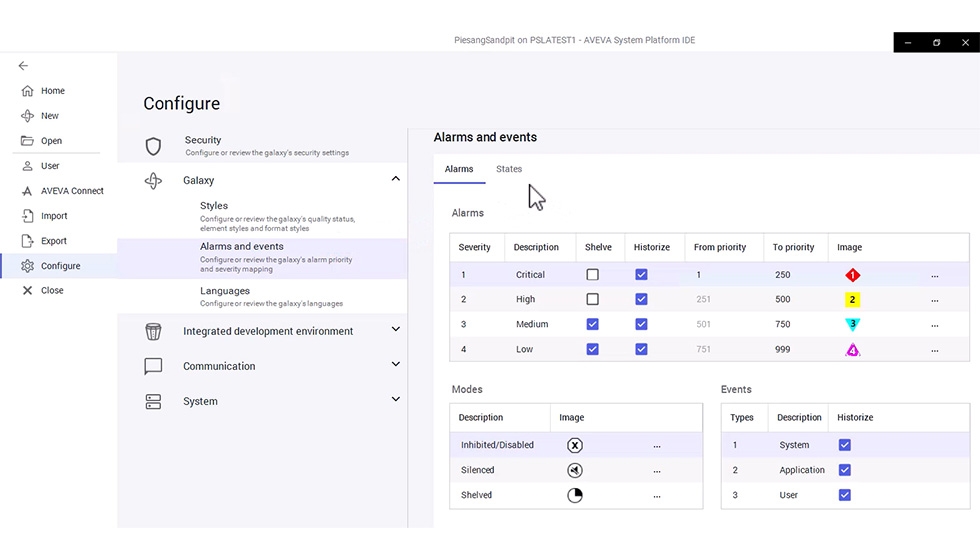Uncheck Historize for High severity
The image size is (980, 560).
coord(641,299)
